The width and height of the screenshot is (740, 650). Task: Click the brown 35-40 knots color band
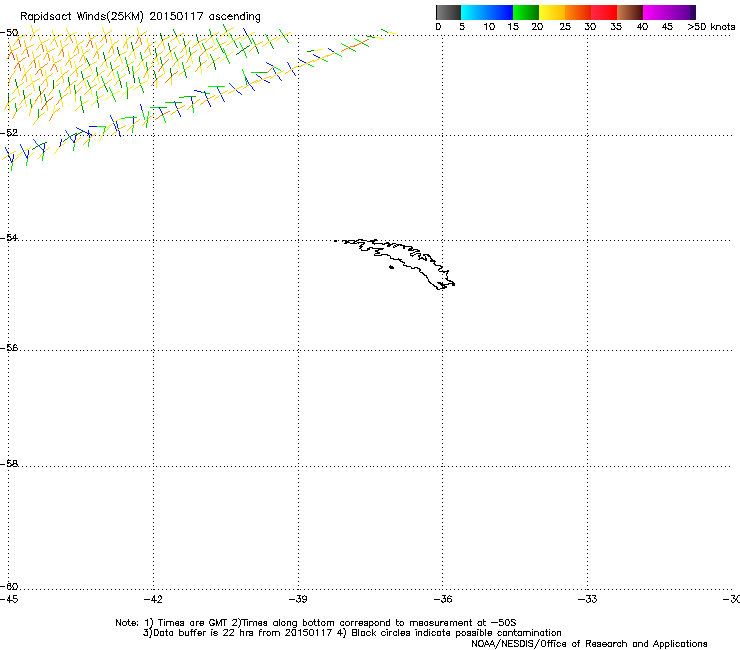click(630, 12)
